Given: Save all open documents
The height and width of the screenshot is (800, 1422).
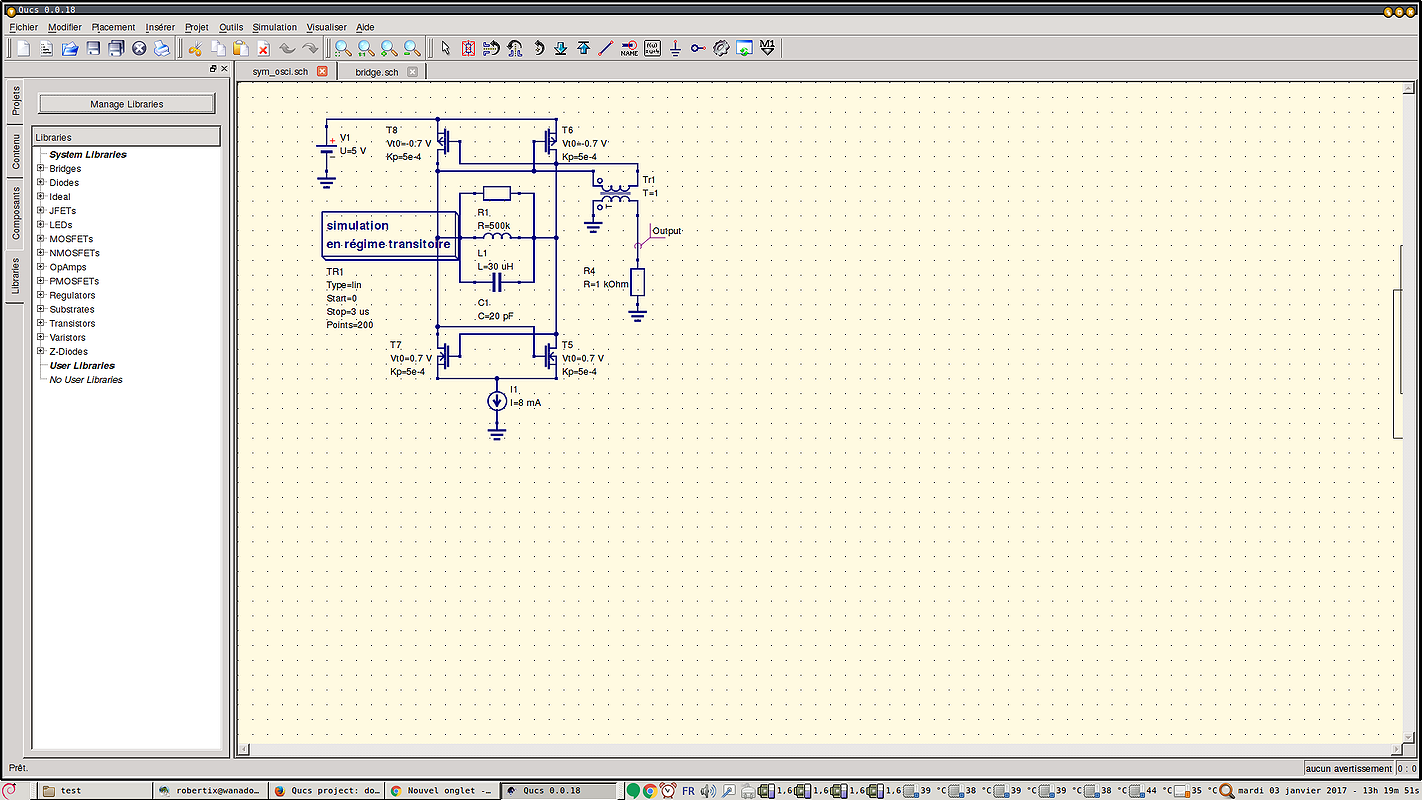Looking at the screenshot, I should point(116,48).
